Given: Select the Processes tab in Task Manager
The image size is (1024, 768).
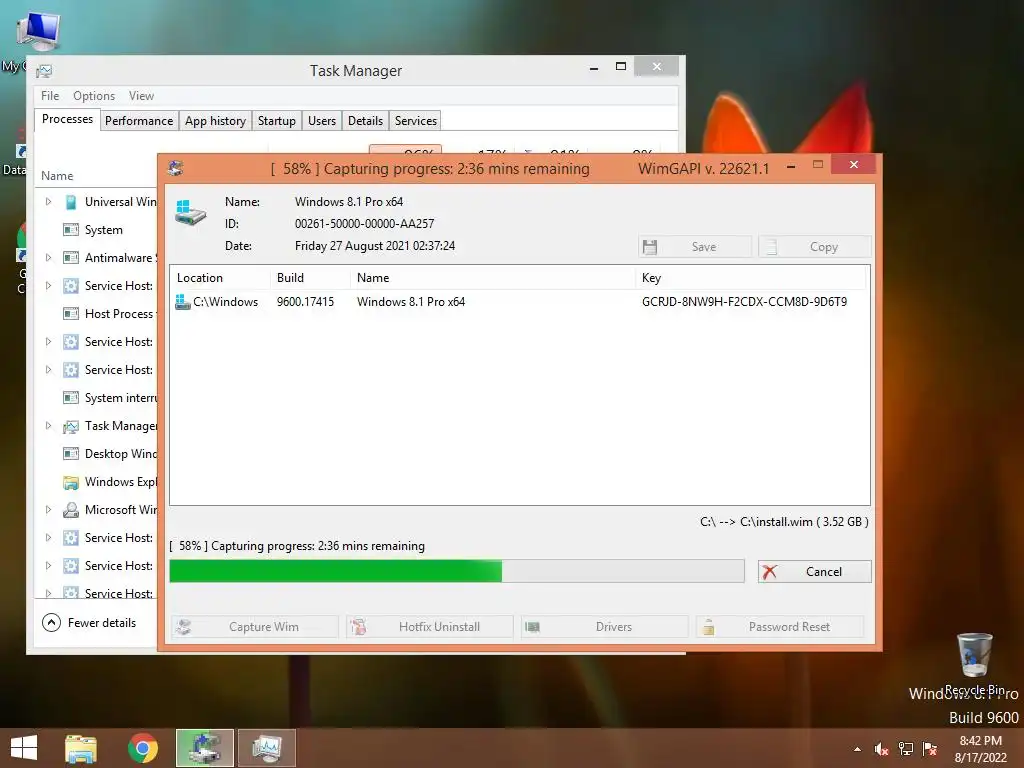Looking at the screenshot, I should [67, 119].
